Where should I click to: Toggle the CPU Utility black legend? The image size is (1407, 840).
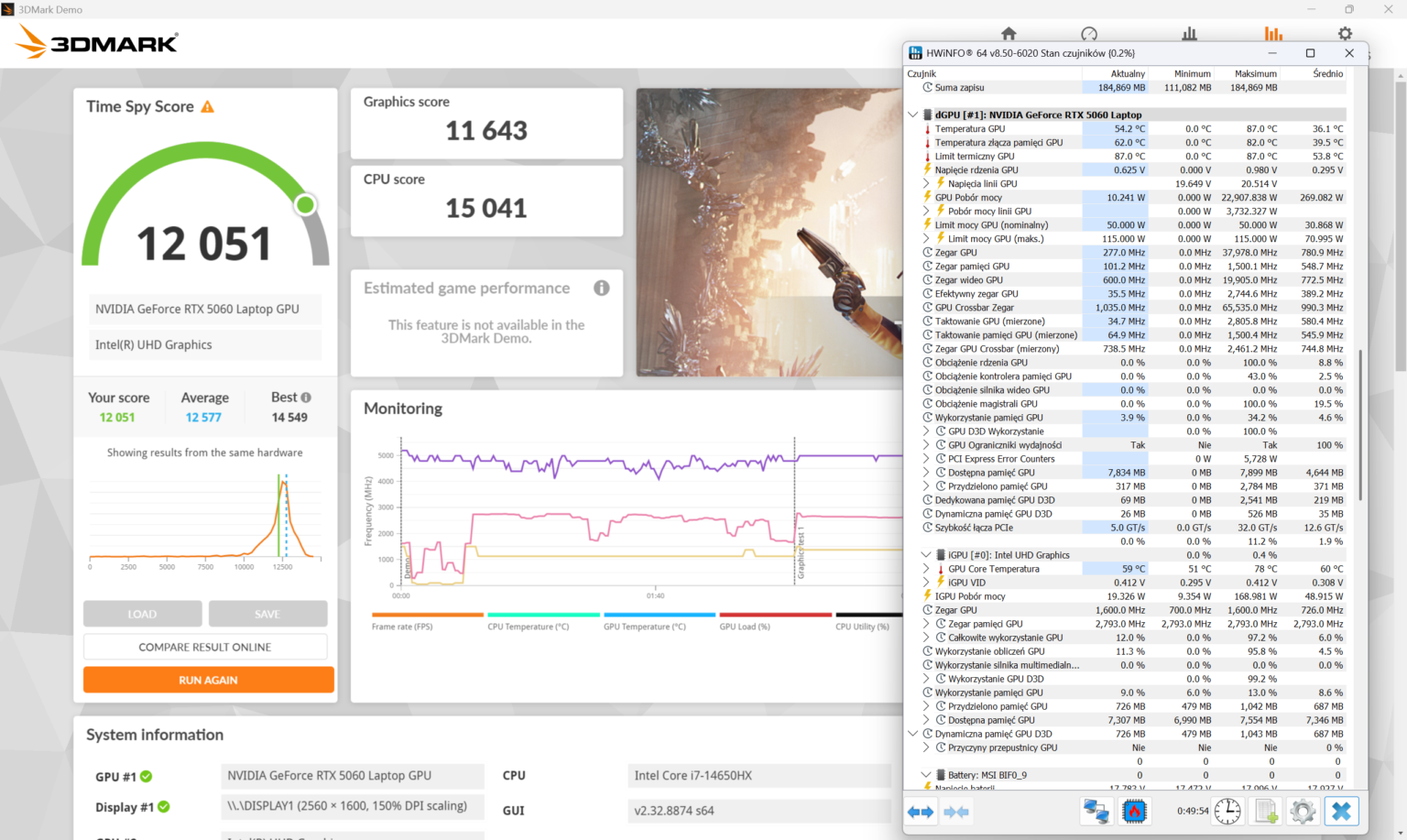pyautogui.click(x=868, y=622)
